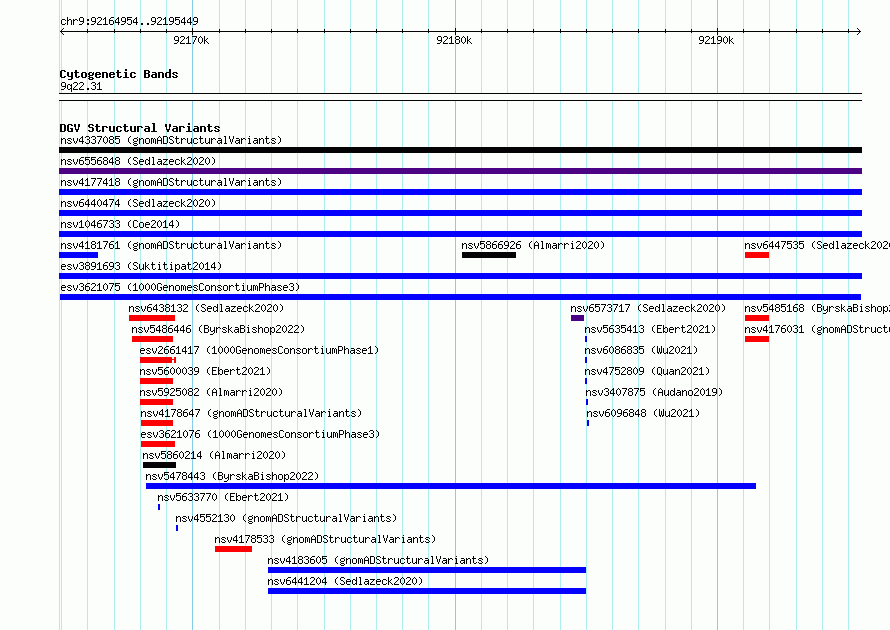
Task: Open the nsv5600039 Ebert2021 label
Action: 205,371
